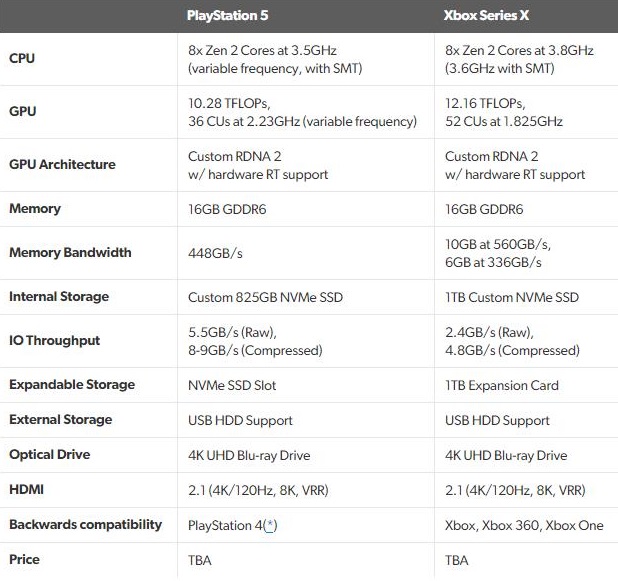The height and width of the screenshot is (581, 618).
Task: Click 'Xbox, Xbox 360, Xbox One' cell
Action: [x=524, y=525]
